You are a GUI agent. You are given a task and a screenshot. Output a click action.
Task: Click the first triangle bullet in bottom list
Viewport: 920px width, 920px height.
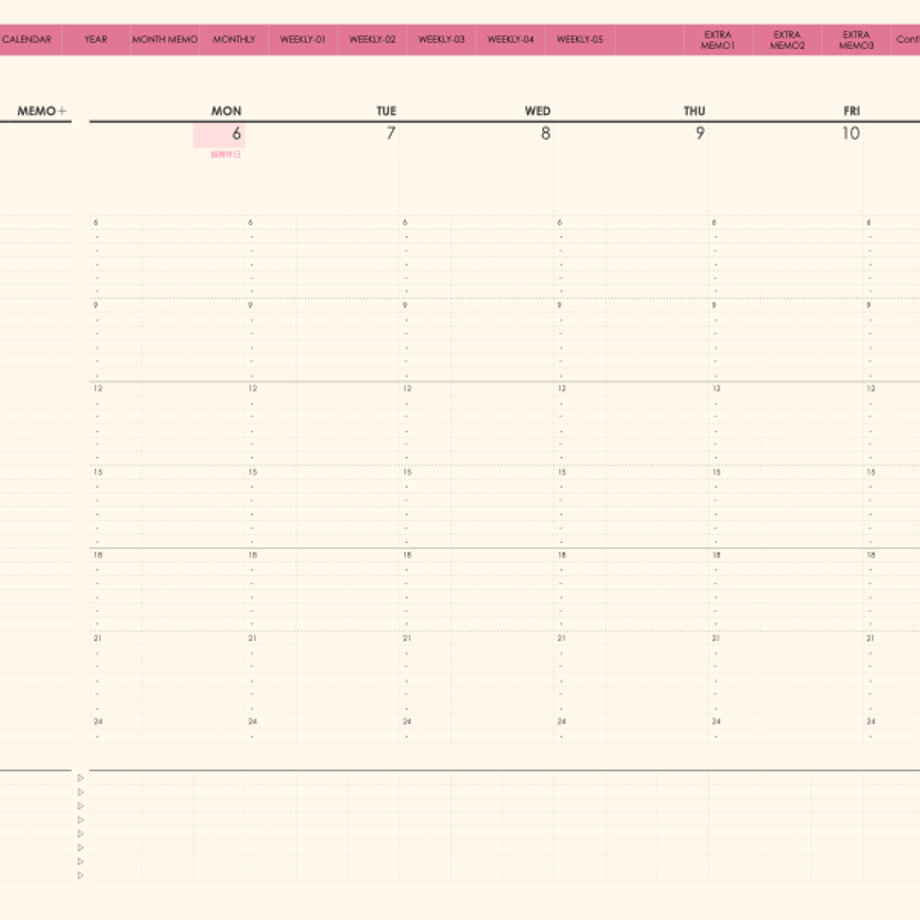pyautogui.click(x=81, y=778)
